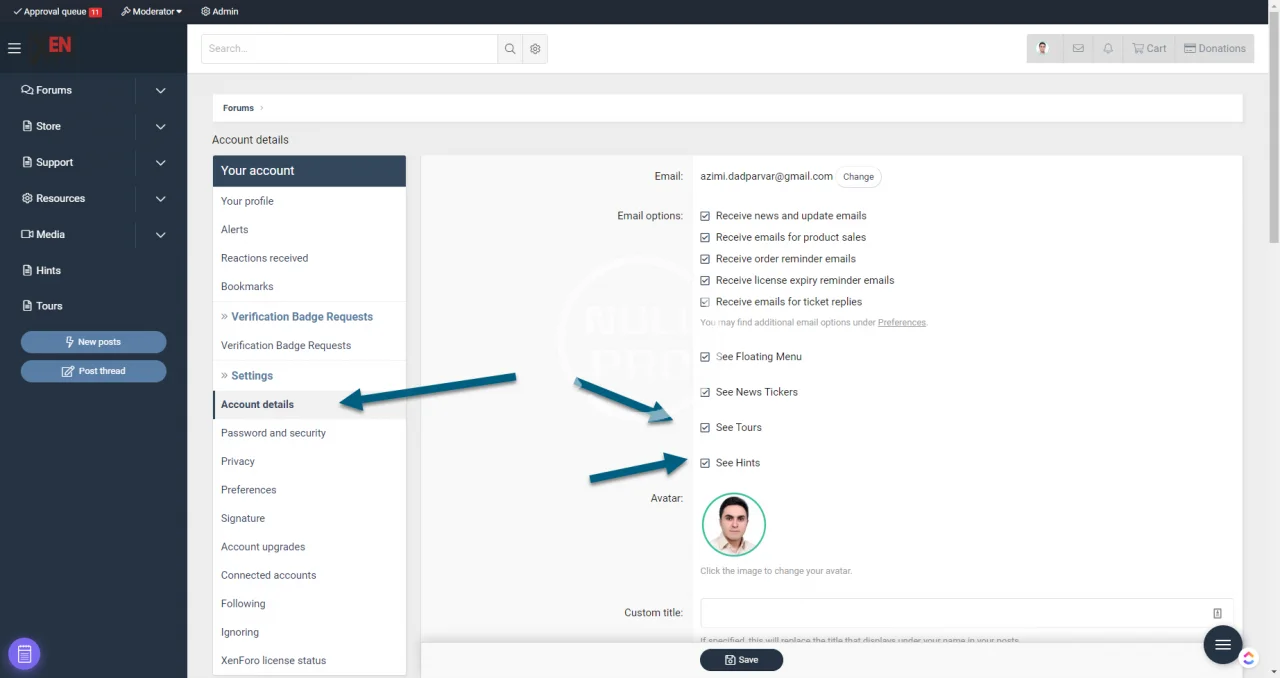The image size is (1280, 678).
Task: Click the floating menu round button
Action: 1222,645
